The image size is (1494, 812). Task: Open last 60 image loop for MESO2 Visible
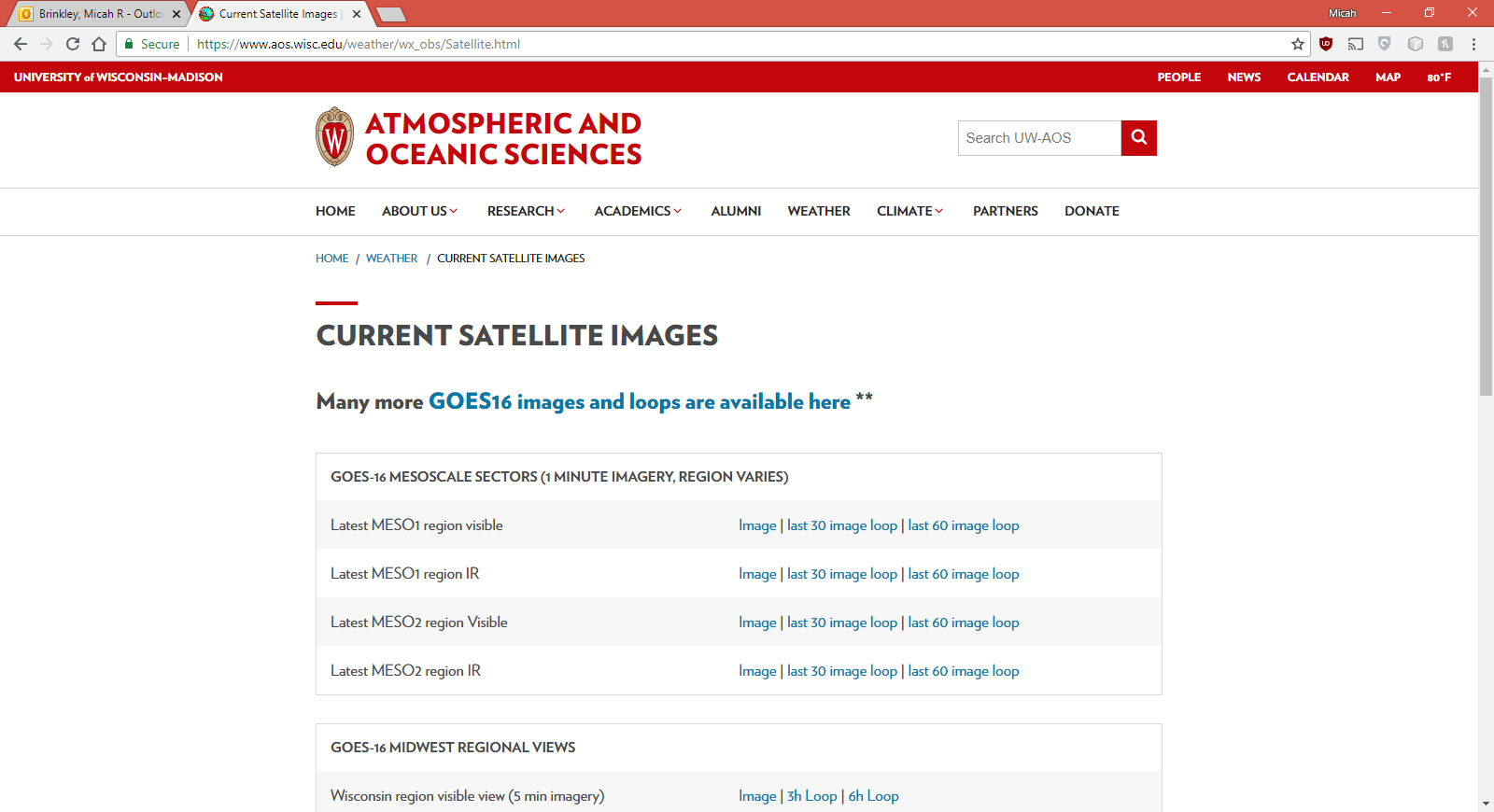click(x=964, y=623)
